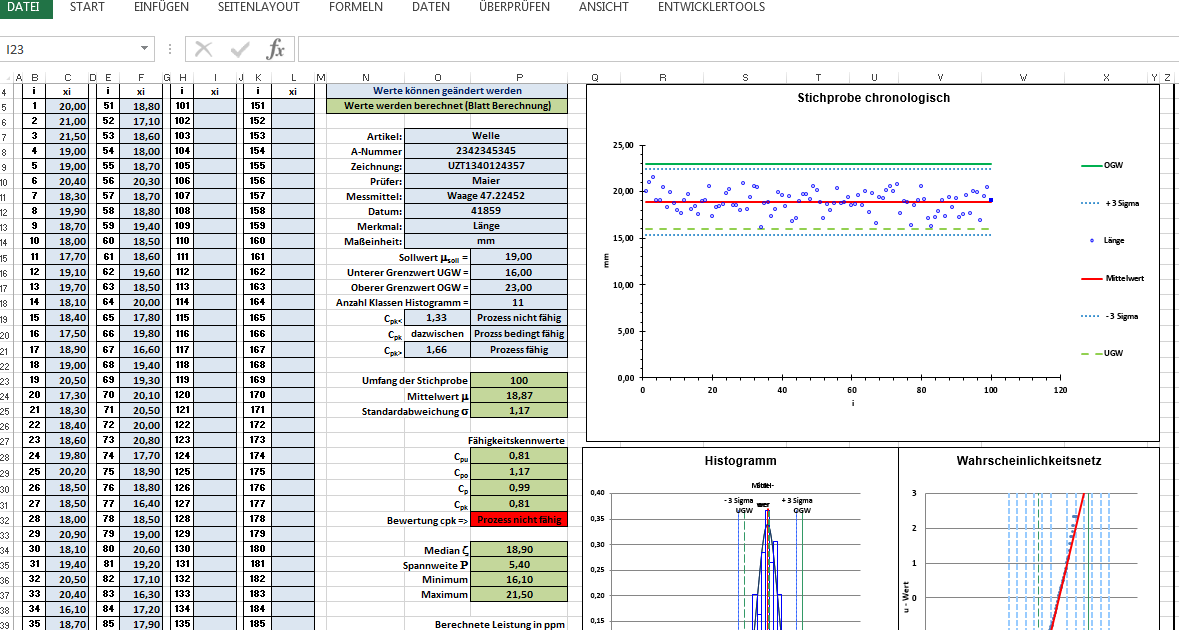Select the A-Nummer cell 2342345345
This screenshot has width=1179, height=630.
[x=486, y=151]
